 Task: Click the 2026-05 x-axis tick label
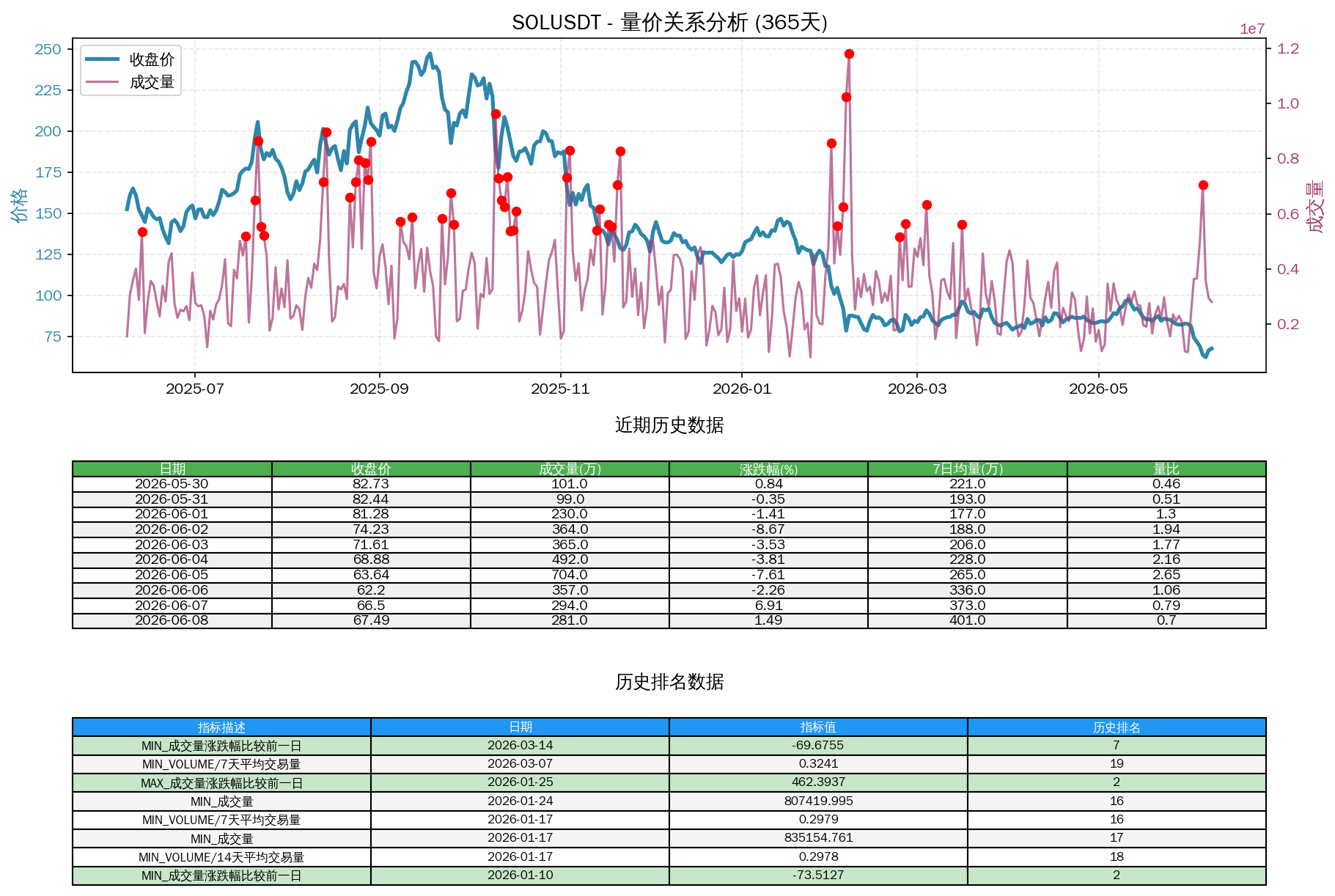[x=1098, y=389]
